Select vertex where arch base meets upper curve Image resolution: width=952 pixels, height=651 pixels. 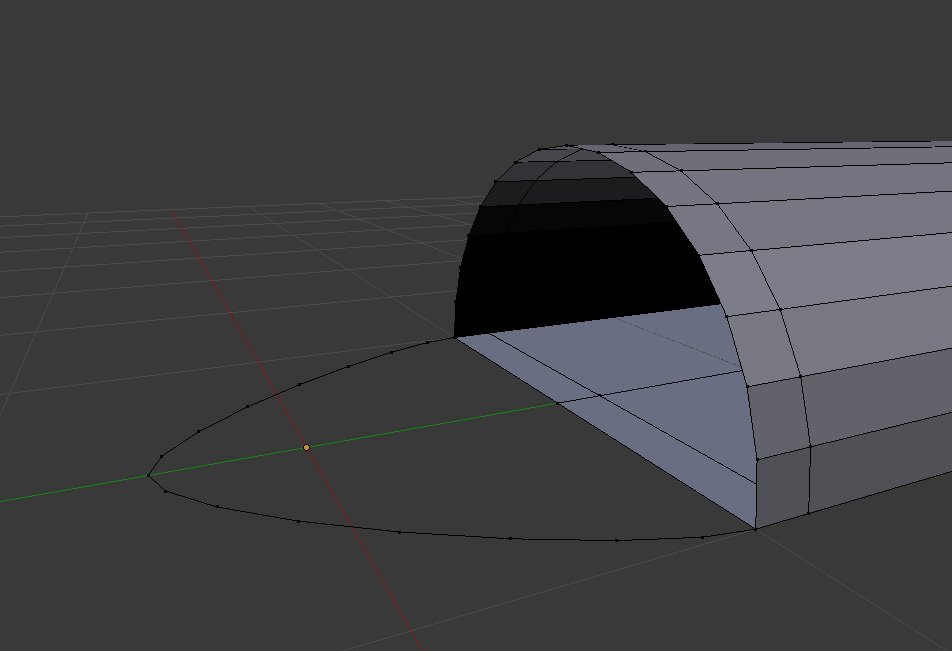coord(455,338)
